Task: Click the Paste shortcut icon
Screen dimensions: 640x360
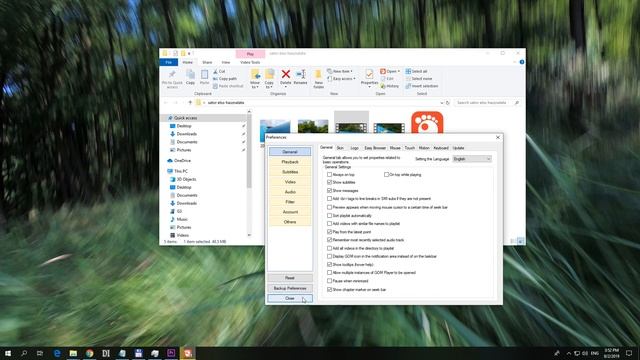Action: pyautogui.click(x=216, y=86)
